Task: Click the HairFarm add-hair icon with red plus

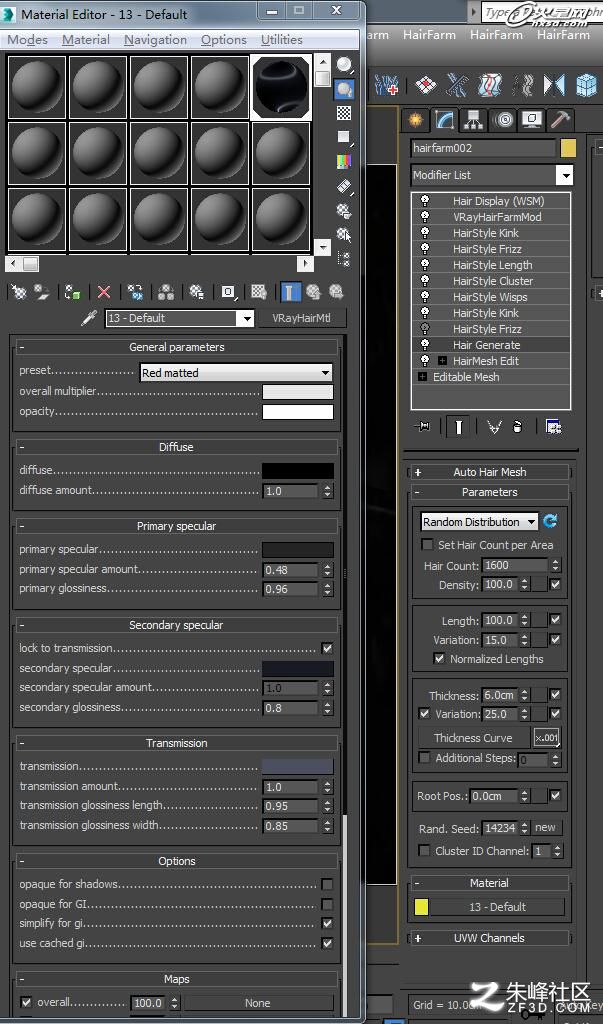Action: [x=386, y=86]
